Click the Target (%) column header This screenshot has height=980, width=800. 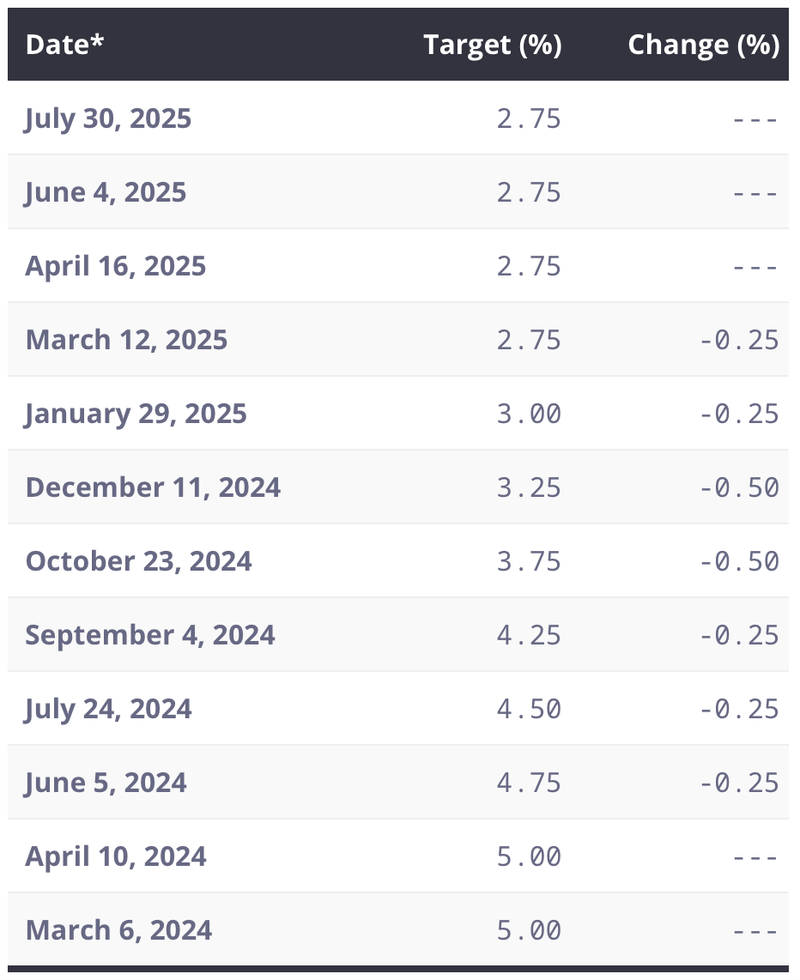click(492, 45)
